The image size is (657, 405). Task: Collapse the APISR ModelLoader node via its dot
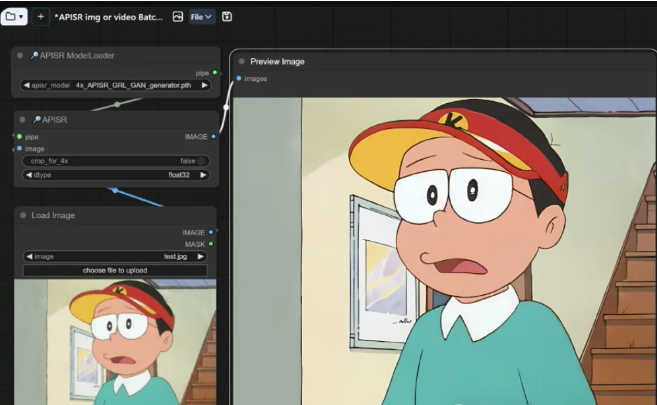point(21,56)
